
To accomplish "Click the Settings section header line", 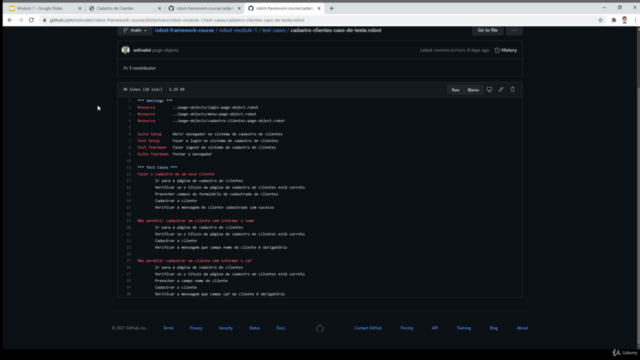I will [155, 100].
